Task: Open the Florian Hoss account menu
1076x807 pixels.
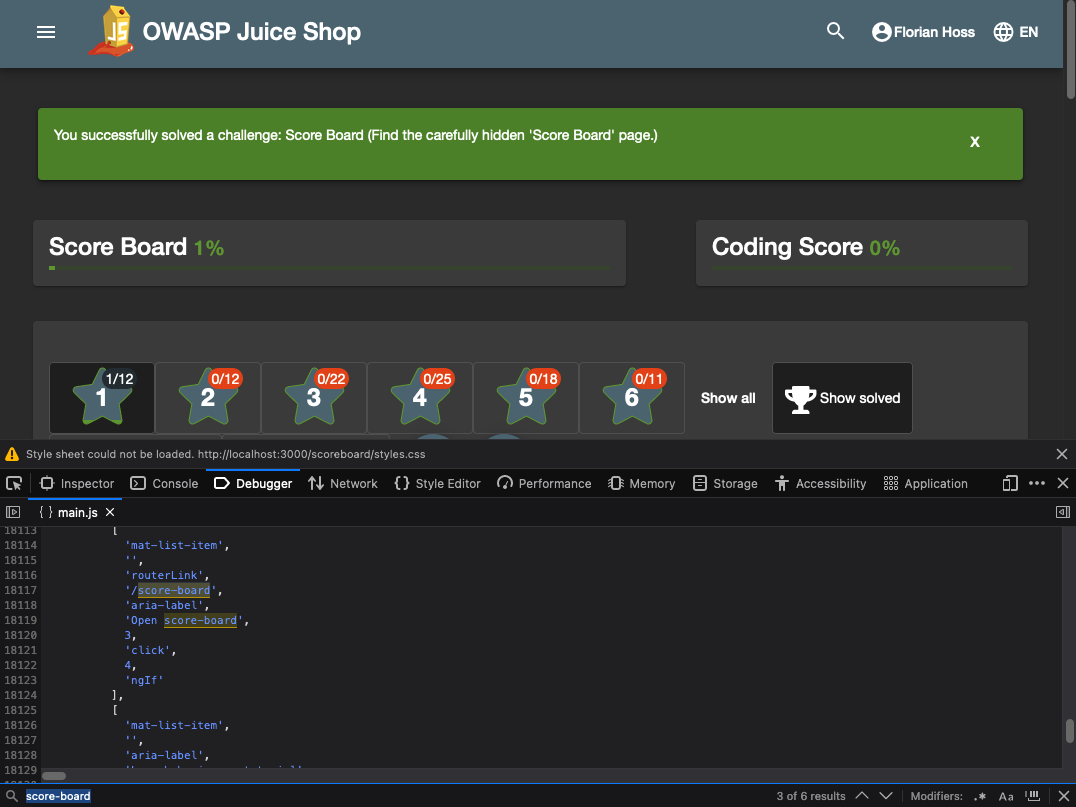Action: tap(923, 32)
